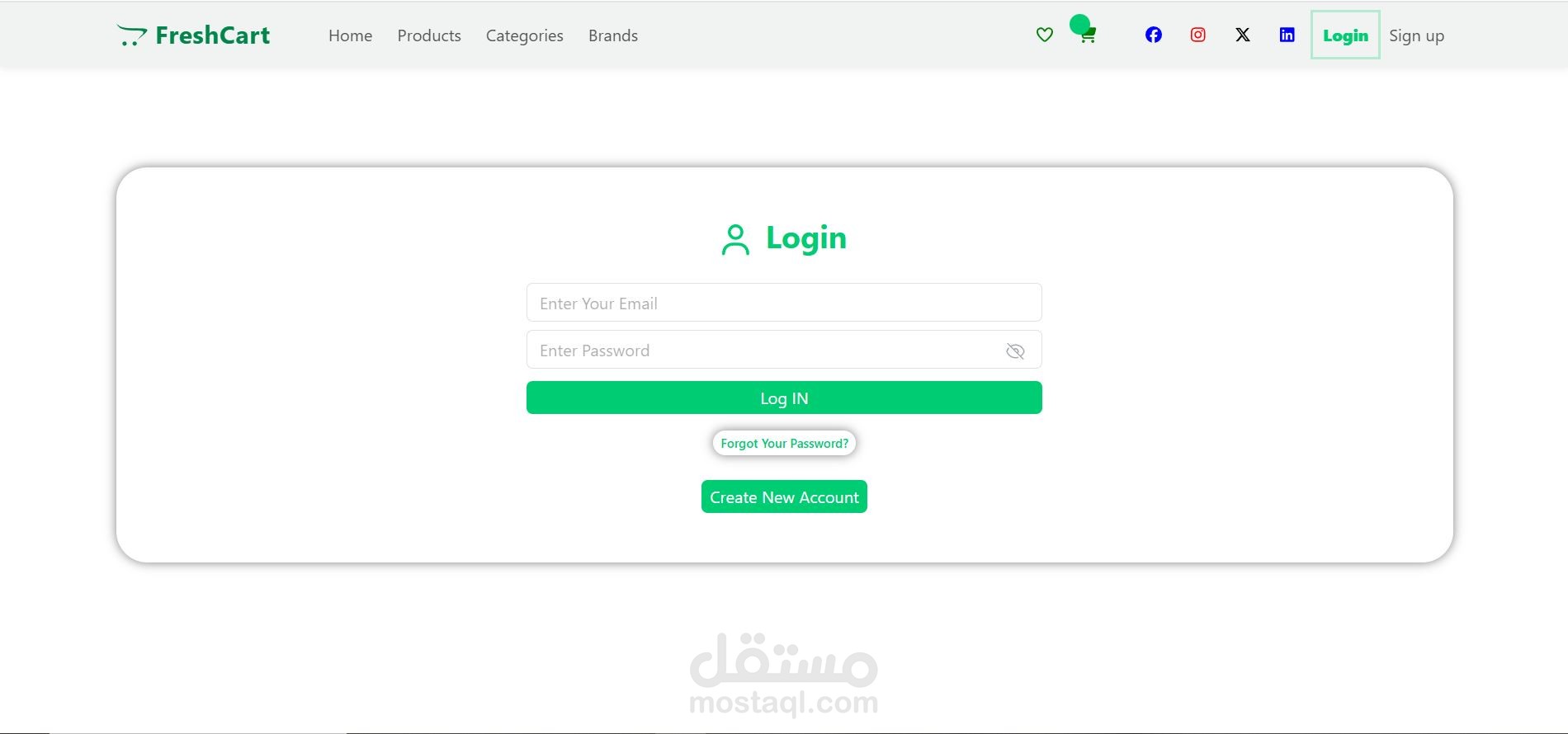The image size is (1568, 734).
Task: Open Brands in the navbar
Action: [613, 35]
